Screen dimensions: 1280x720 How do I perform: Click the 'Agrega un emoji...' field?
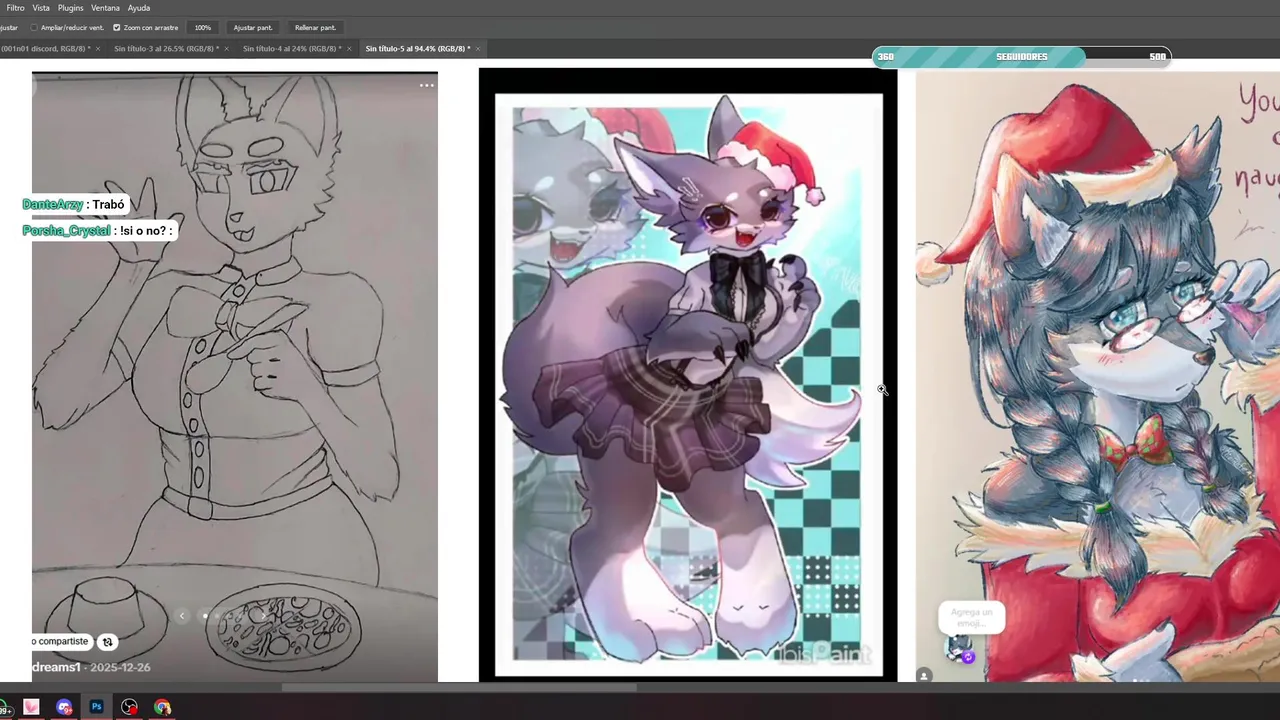(x=972, y=617)
